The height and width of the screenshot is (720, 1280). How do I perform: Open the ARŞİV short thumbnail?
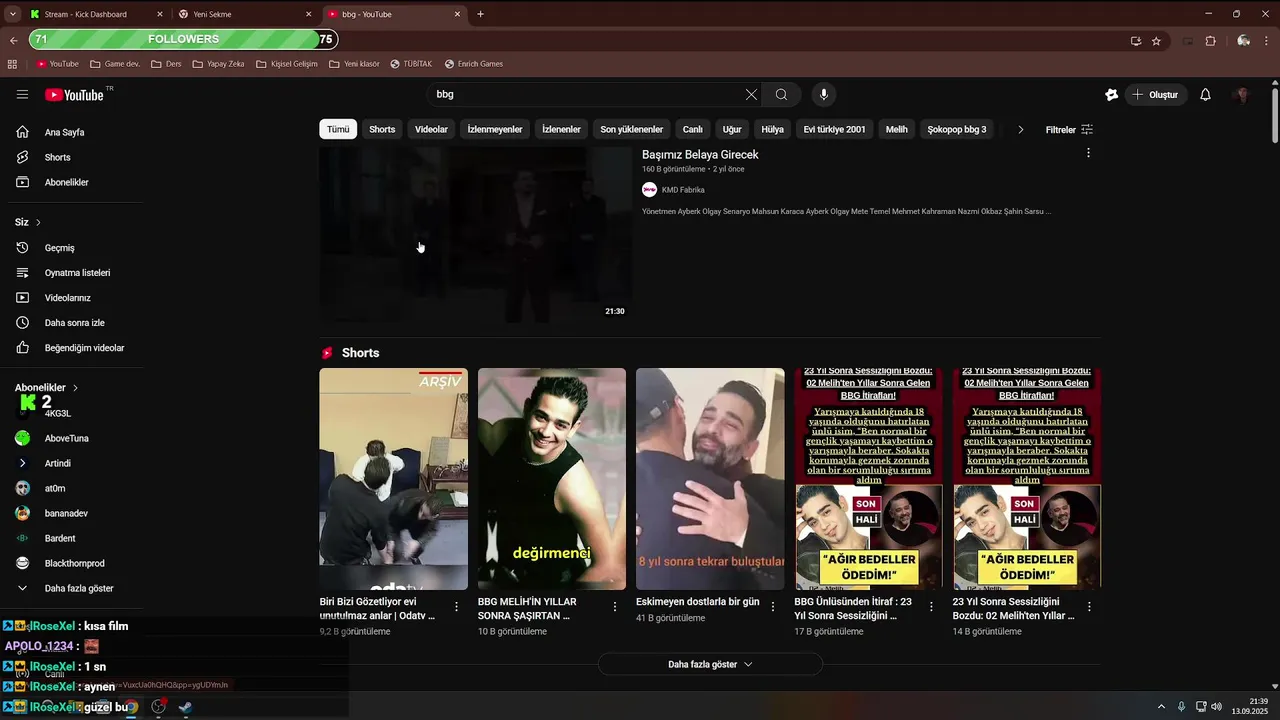point(393,479)
